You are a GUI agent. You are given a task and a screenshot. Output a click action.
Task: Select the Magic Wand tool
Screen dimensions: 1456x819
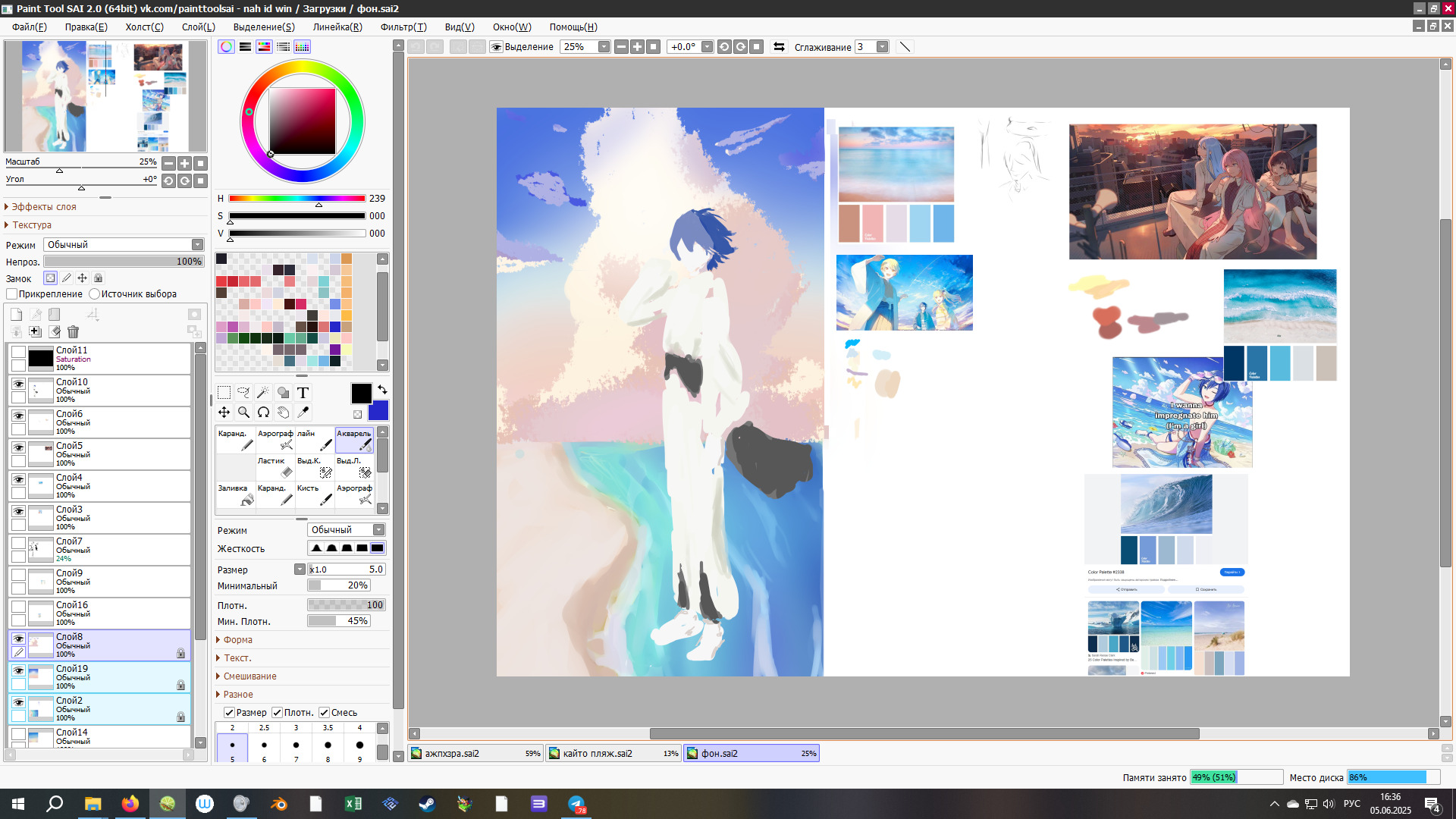coord(263,392)
